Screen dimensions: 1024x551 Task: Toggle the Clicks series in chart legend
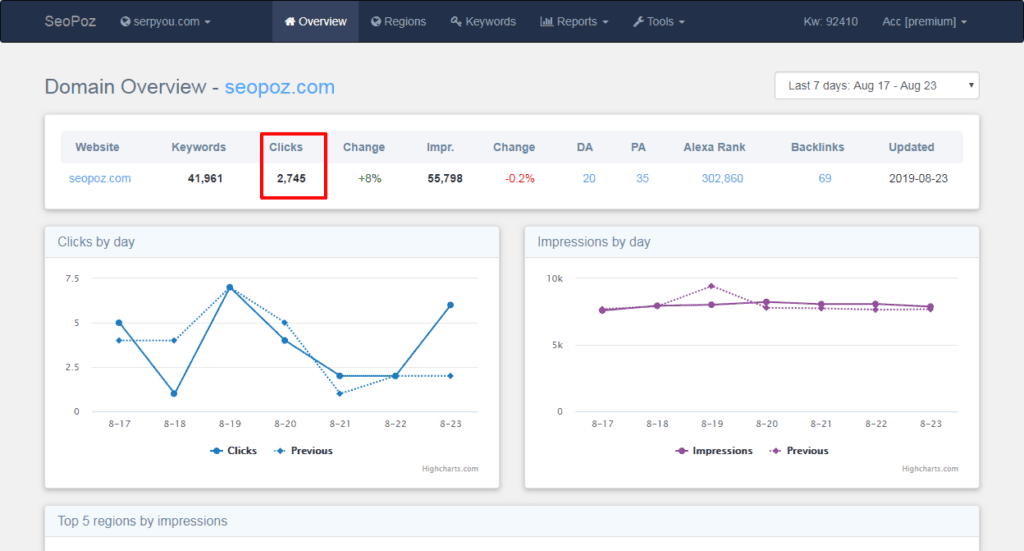[x=234, y=450]
